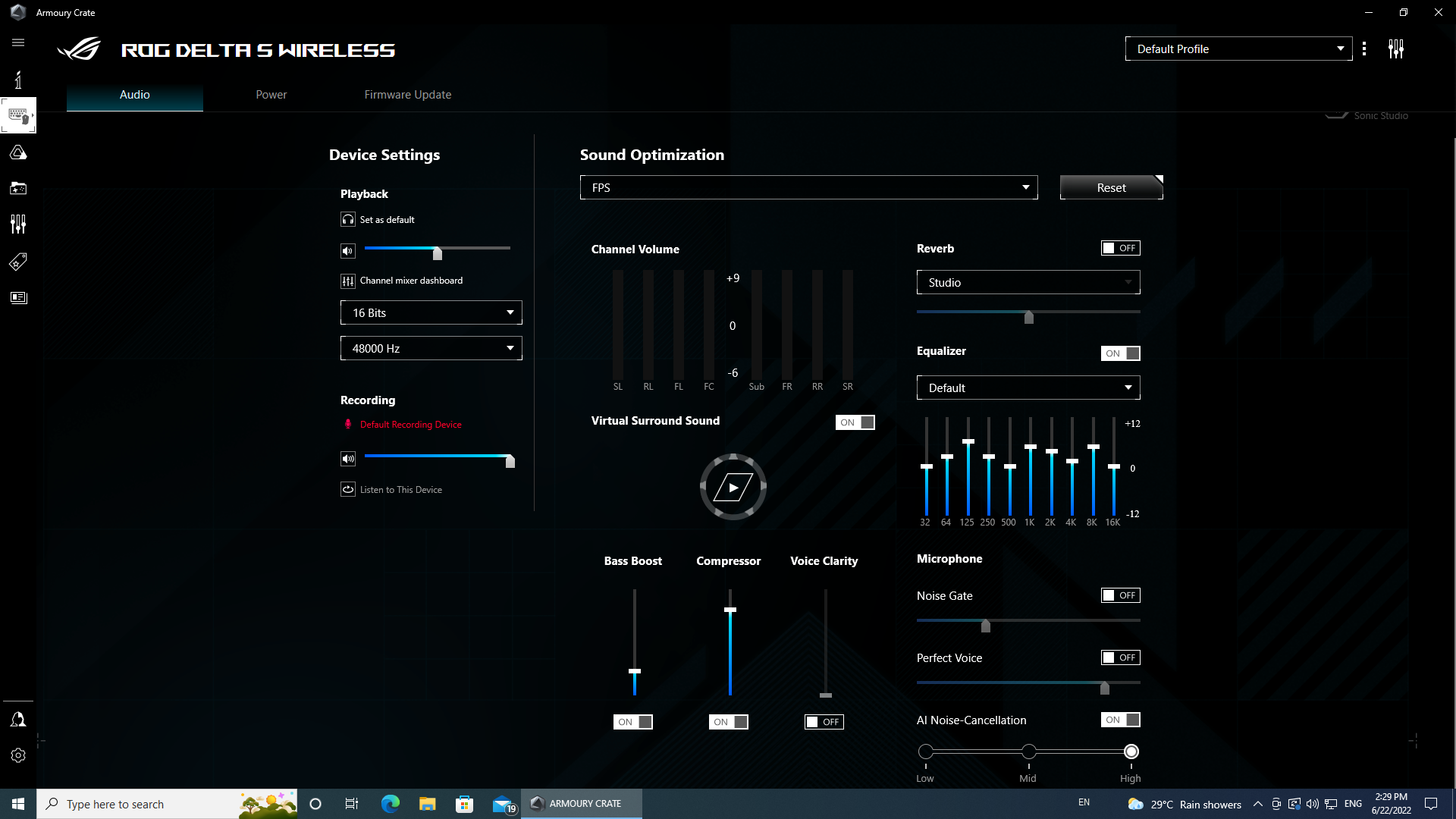Enable Perfect Voice switch
The width and height of the screenshot is (1456, 819).
1121,657
